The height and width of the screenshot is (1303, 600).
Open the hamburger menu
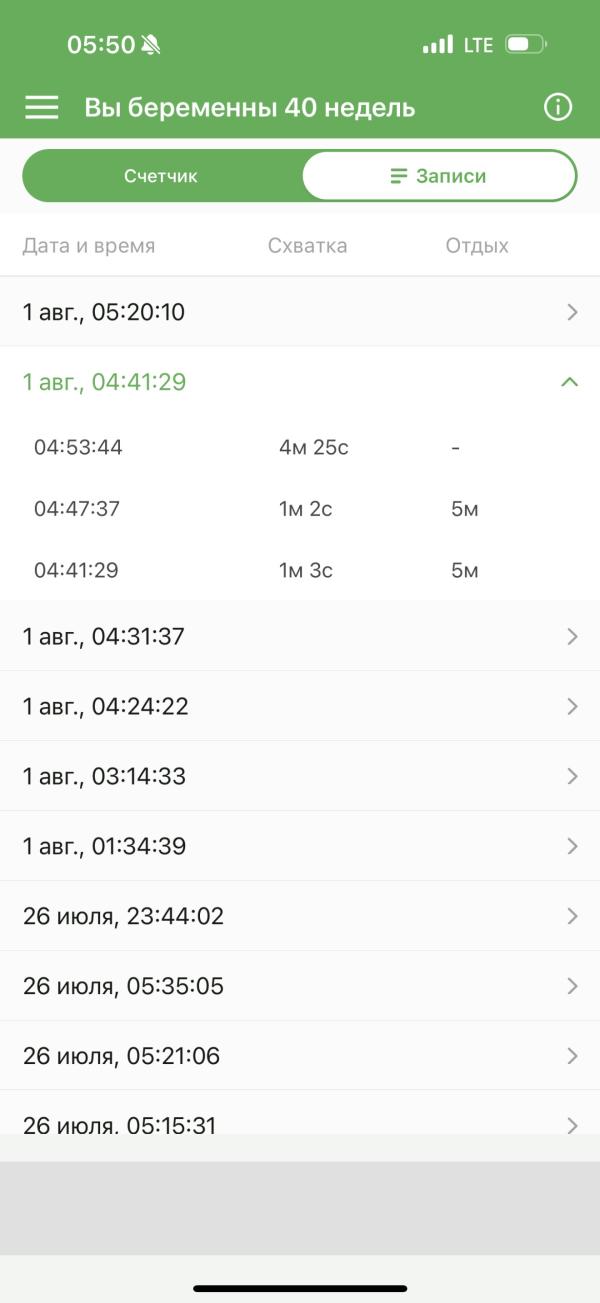point(41,108)
